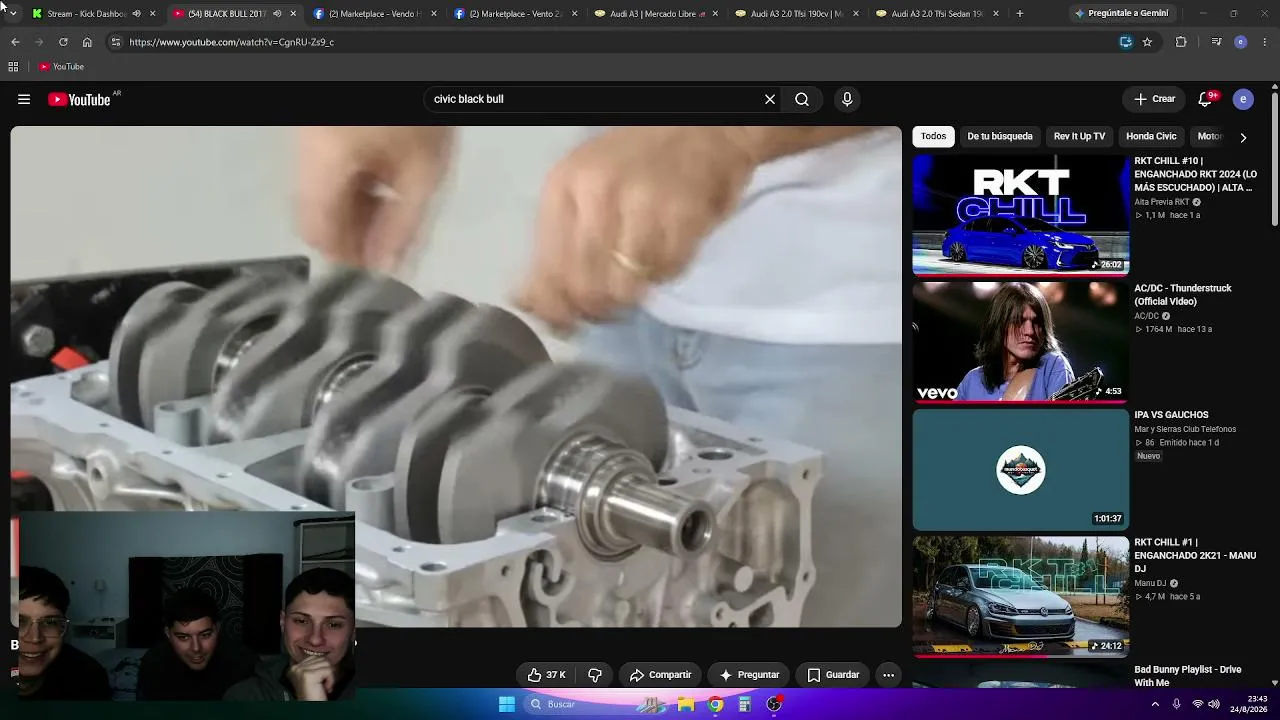Go to the browser home page

click(87, 42)
